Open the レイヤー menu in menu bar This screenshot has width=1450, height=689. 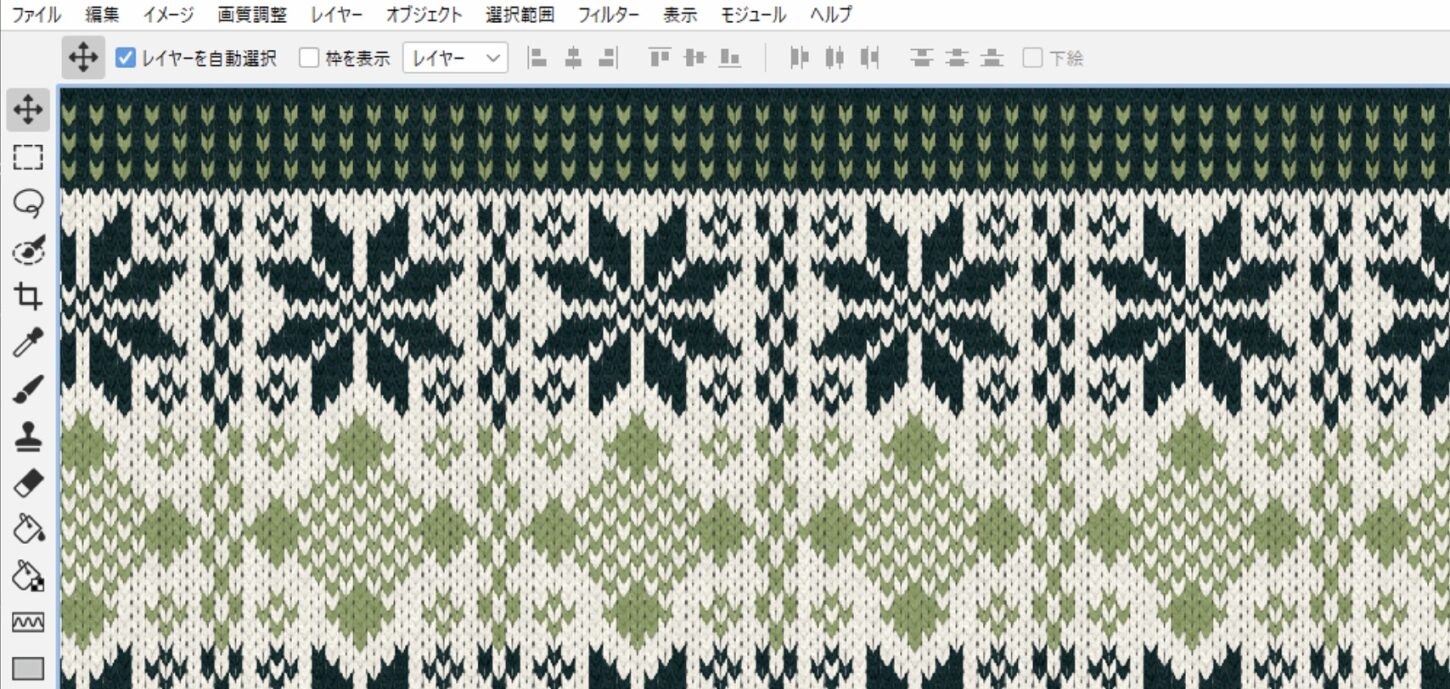pyautogui.click(x=337, y=15)
